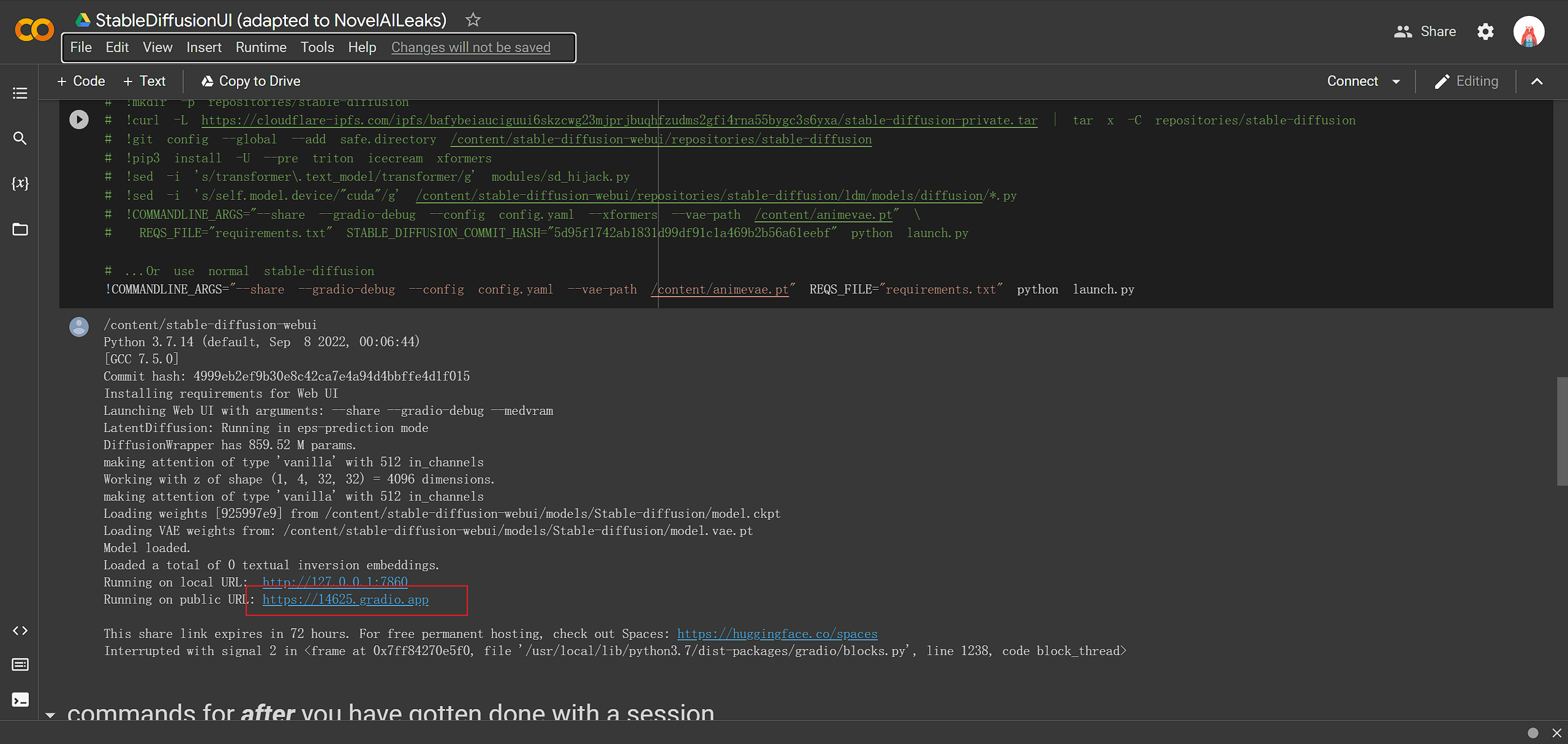1568x744 pixels.
Task: Open the Runtime menu
Action: point(261,47)
